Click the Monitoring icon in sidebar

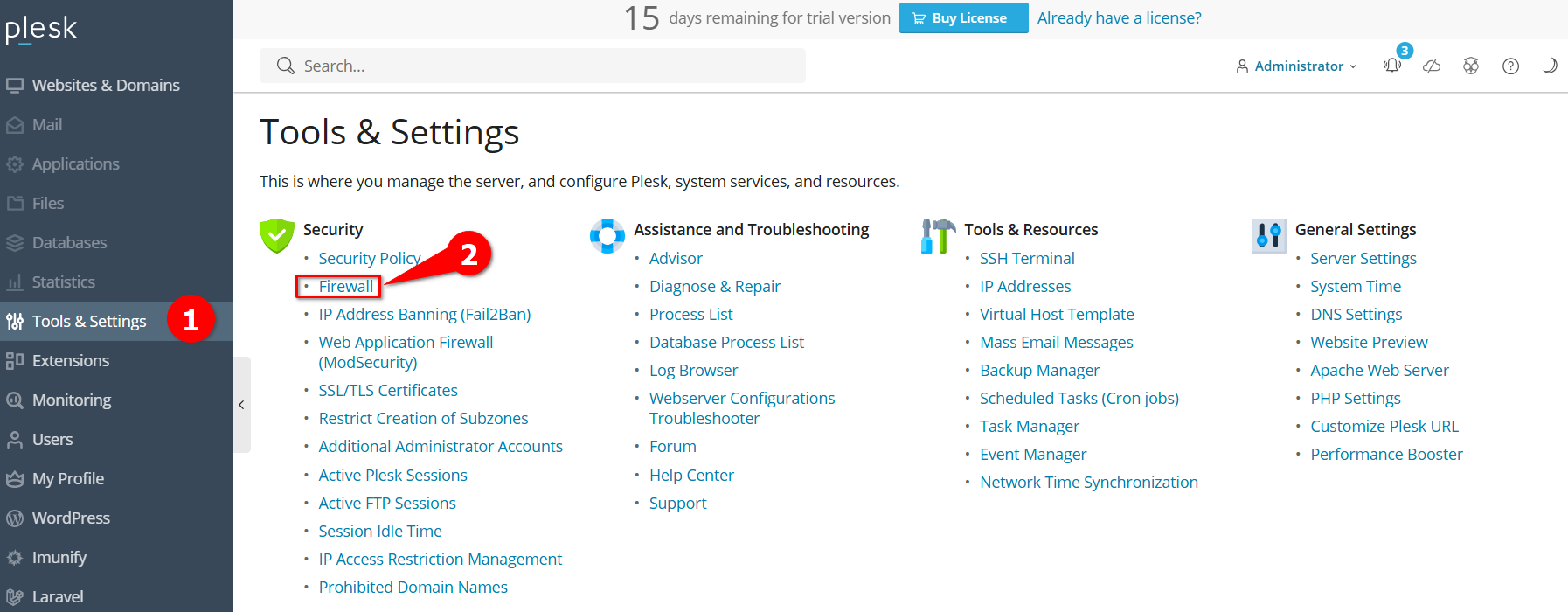coord(15,400)
